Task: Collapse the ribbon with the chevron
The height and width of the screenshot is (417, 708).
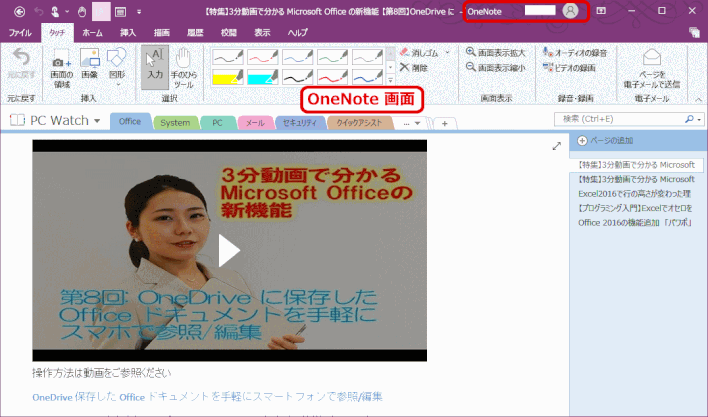Action: point(698,99)
